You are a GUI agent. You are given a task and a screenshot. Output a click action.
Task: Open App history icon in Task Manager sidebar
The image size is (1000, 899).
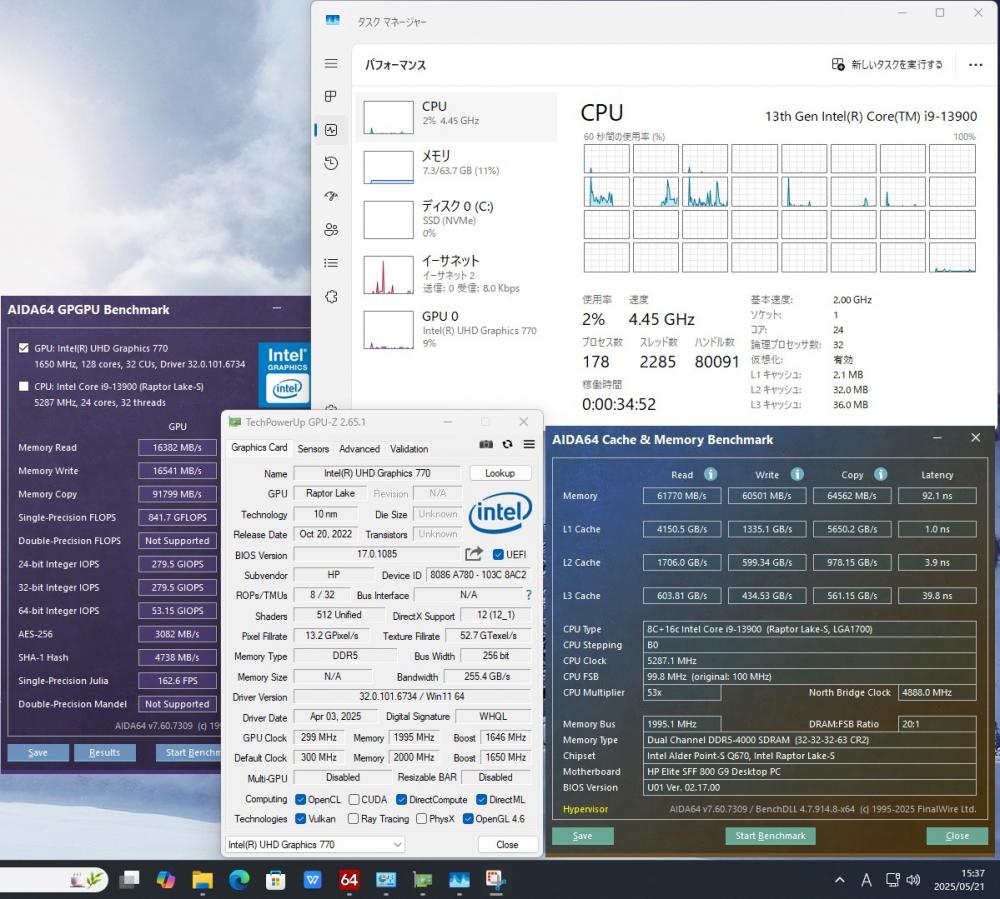[330, 163]
